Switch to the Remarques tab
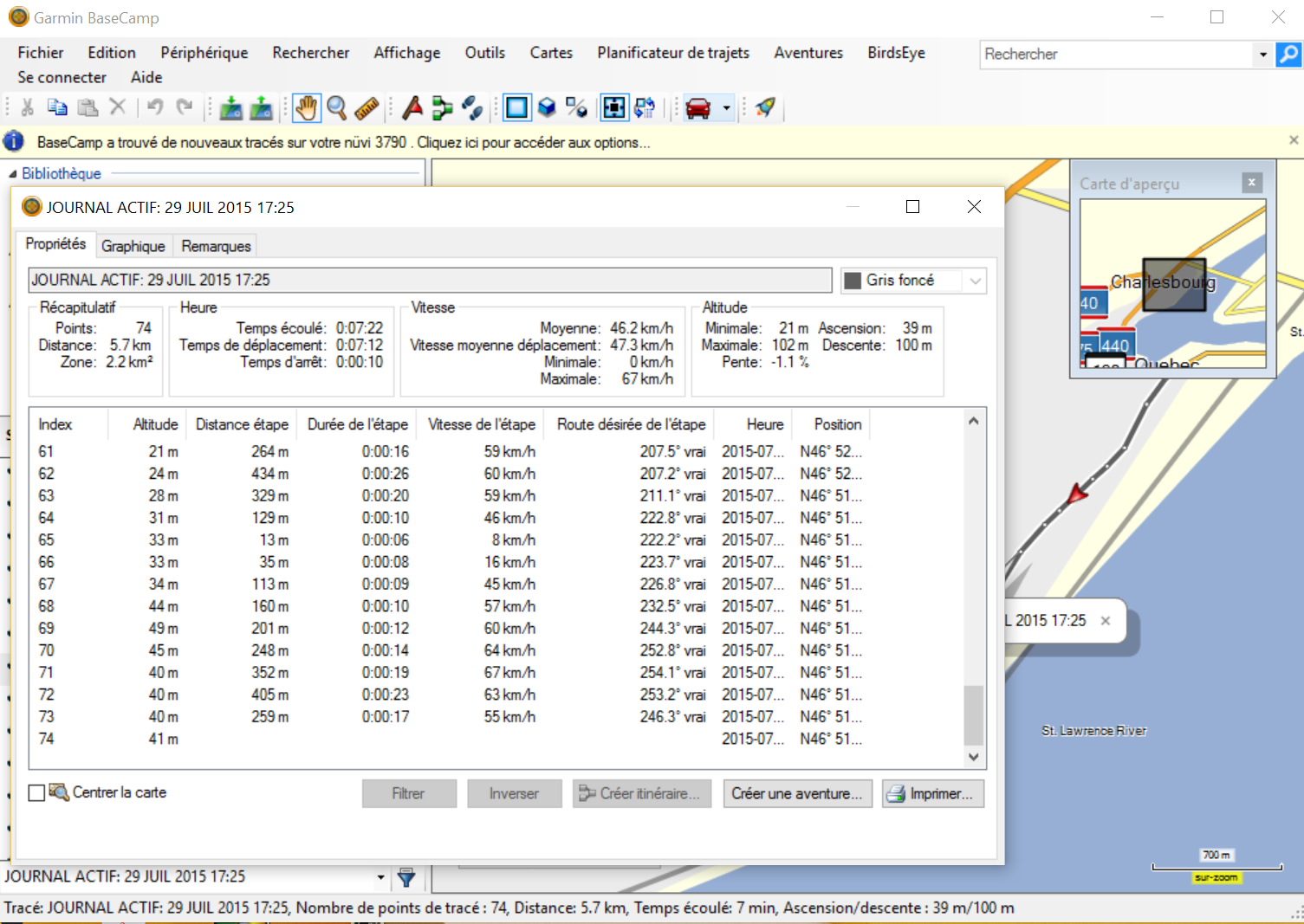1304x924 pixels. tap(216, 247)
